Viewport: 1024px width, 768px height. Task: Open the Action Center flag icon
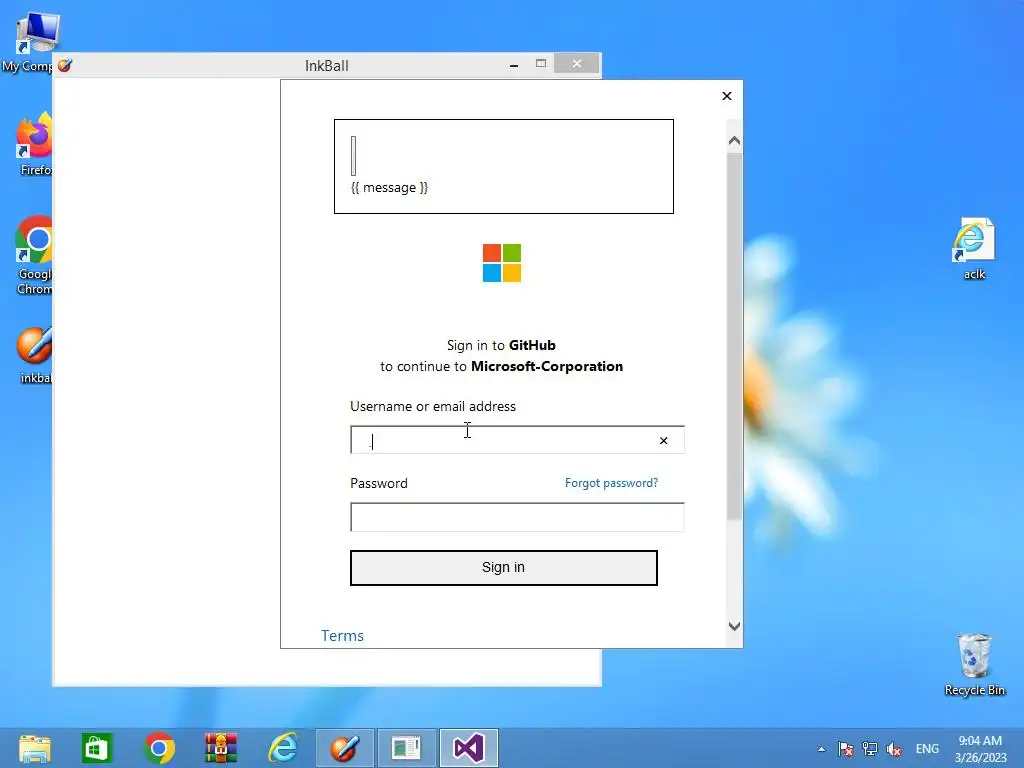(846, 749)
